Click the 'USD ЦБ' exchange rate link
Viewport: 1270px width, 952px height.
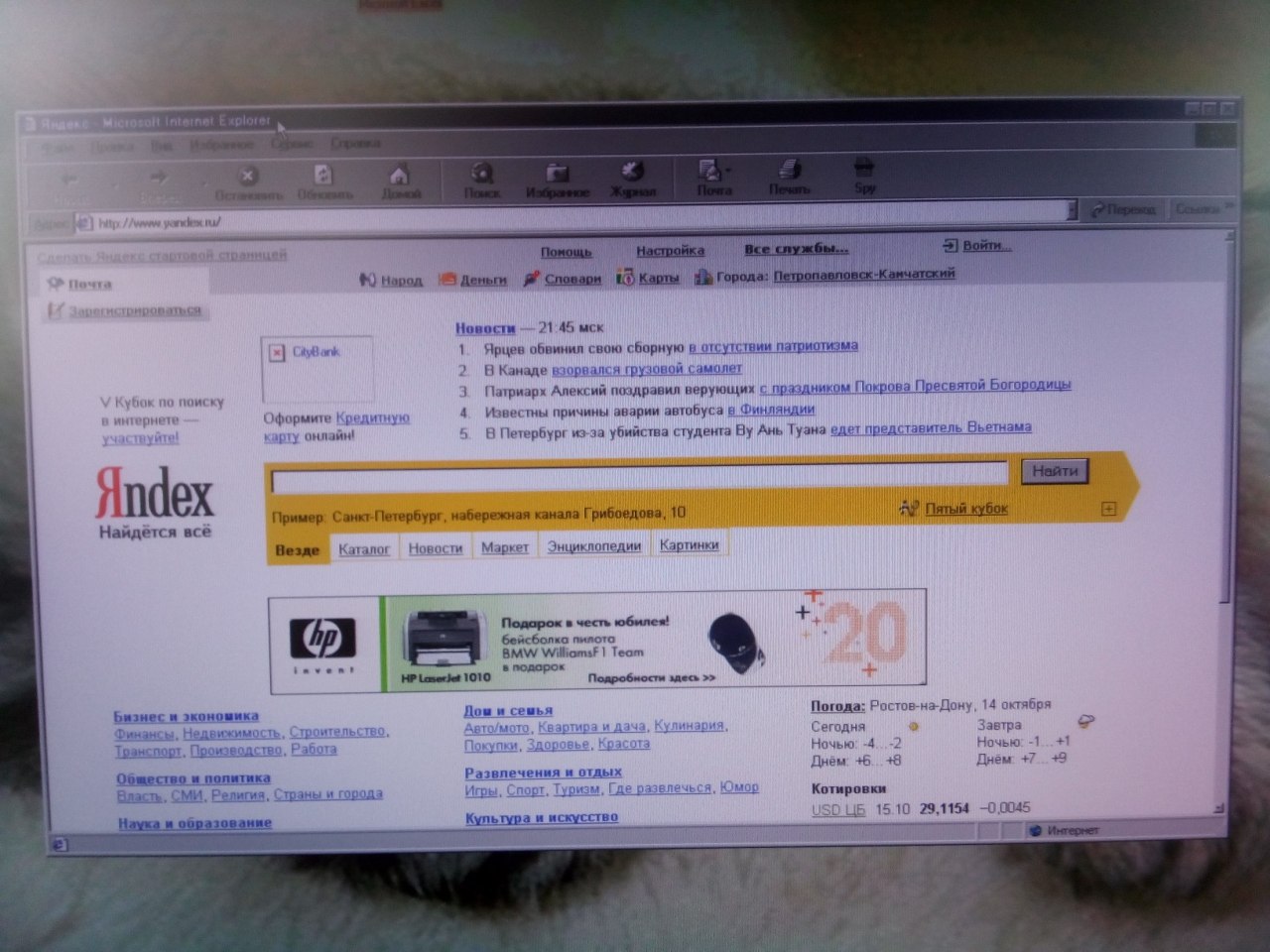pyautogui.click(x=837, y=809)
